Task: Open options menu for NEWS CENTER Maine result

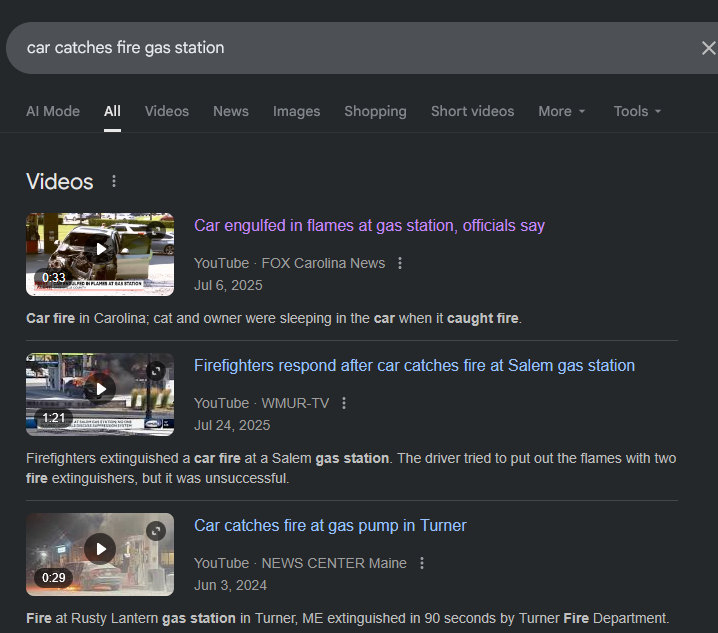Action: [x=422, y=563]
